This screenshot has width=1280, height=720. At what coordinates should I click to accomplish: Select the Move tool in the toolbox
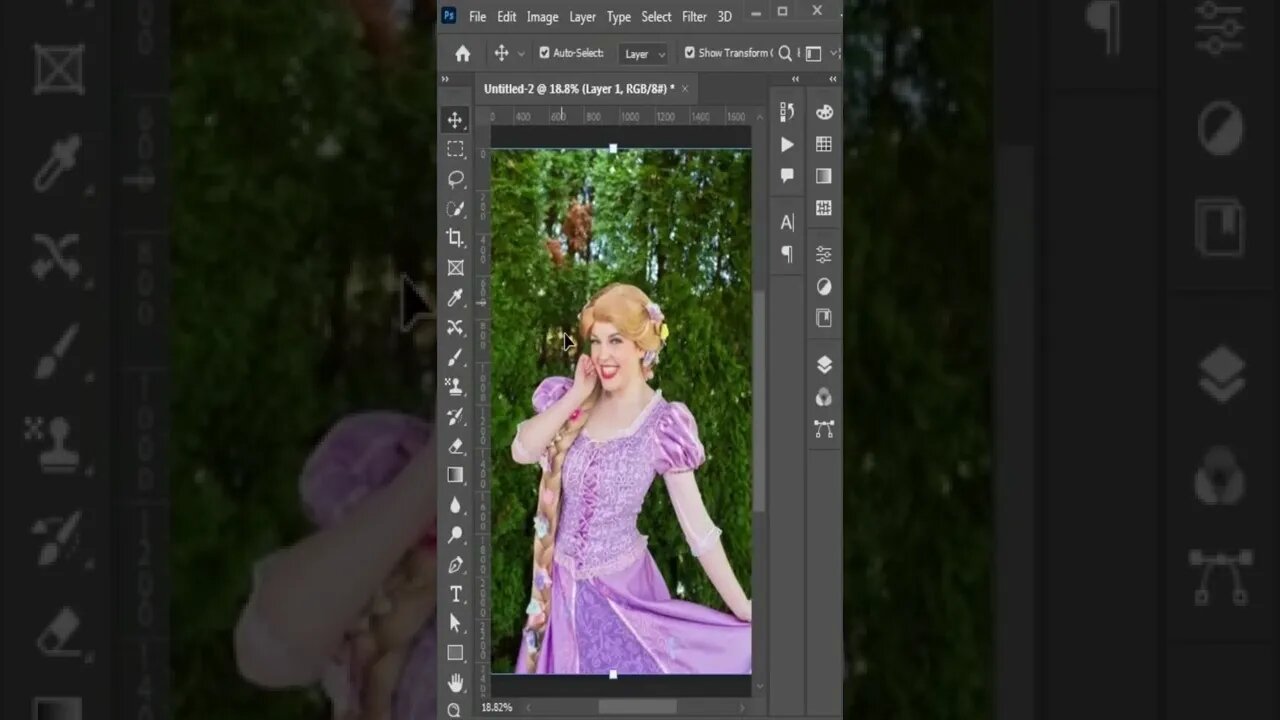click(455, 120)
